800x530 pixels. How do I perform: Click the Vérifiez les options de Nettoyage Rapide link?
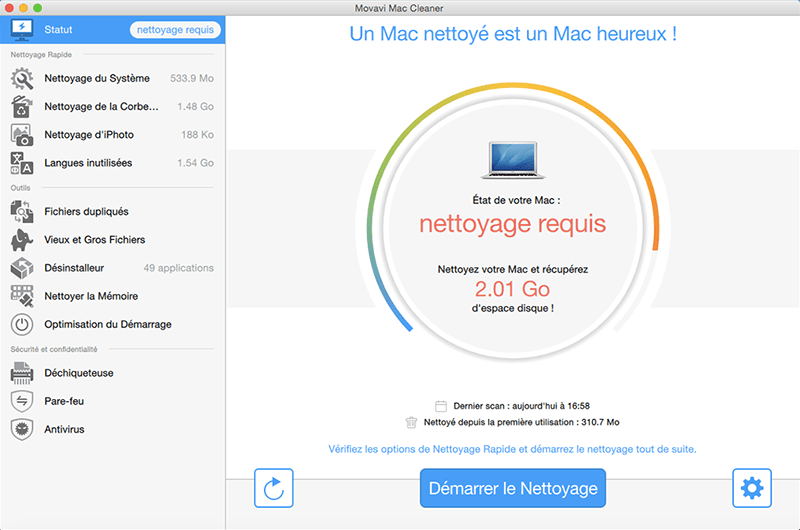pos(512,449)
